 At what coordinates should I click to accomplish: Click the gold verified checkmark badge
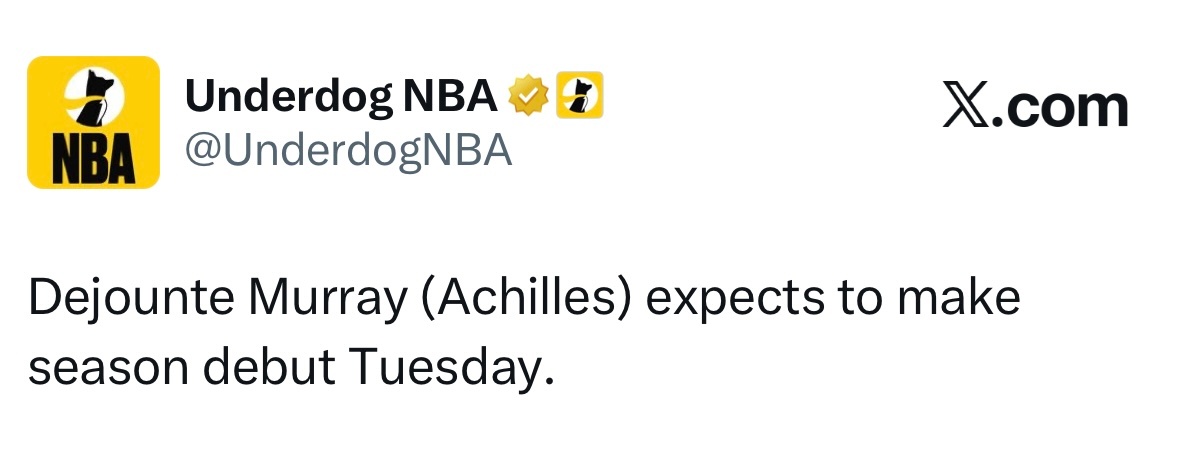529,96
